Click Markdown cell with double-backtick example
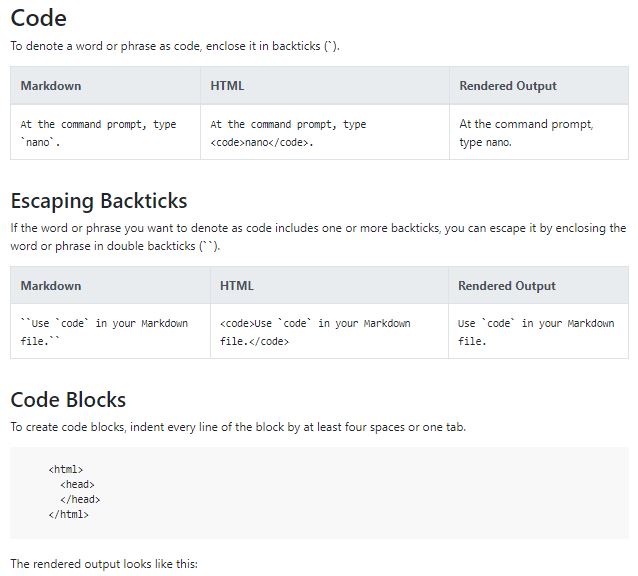 click(104, 332)
